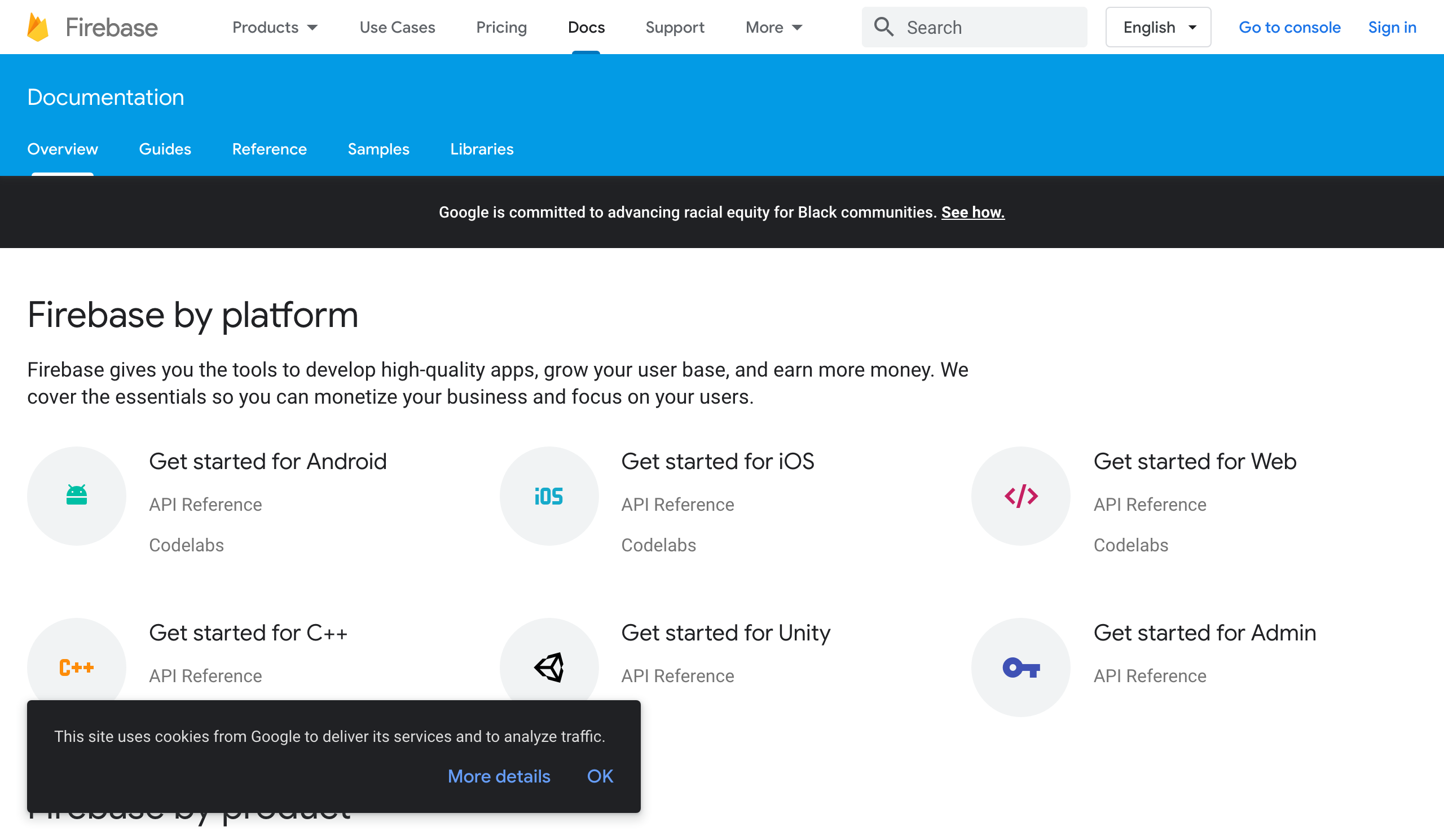
Task: Open Get started for Web
Action: coord(1195,462)
